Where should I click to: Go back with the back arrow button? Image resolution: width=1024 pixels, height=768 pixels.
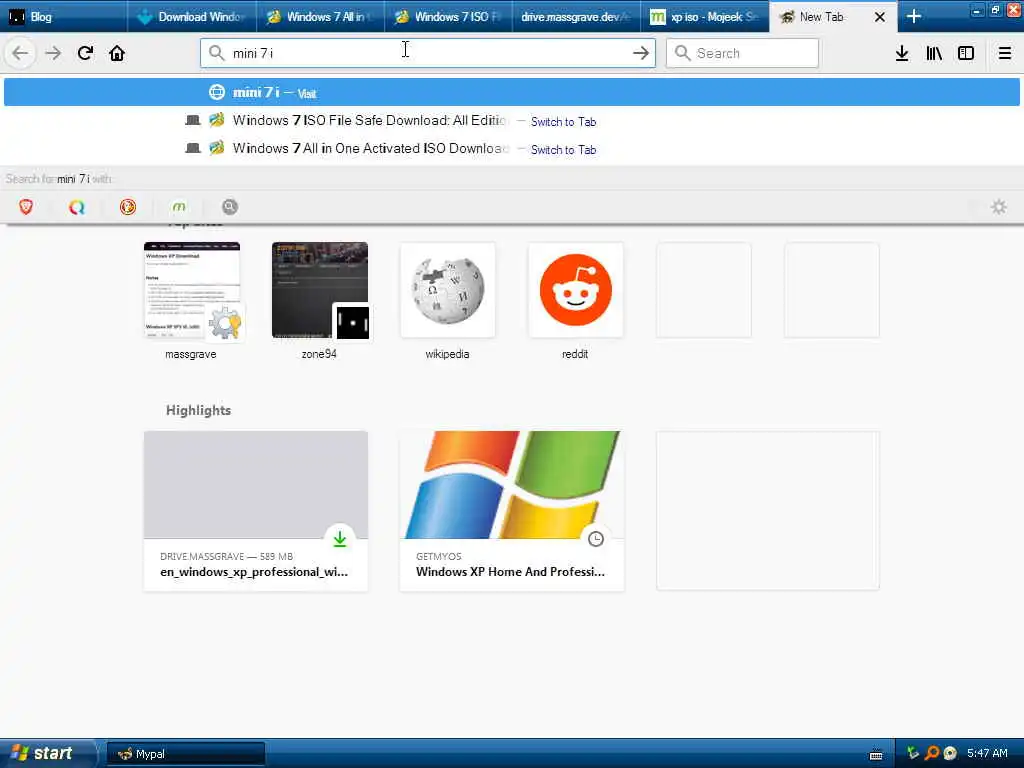[x=20, y=53]
